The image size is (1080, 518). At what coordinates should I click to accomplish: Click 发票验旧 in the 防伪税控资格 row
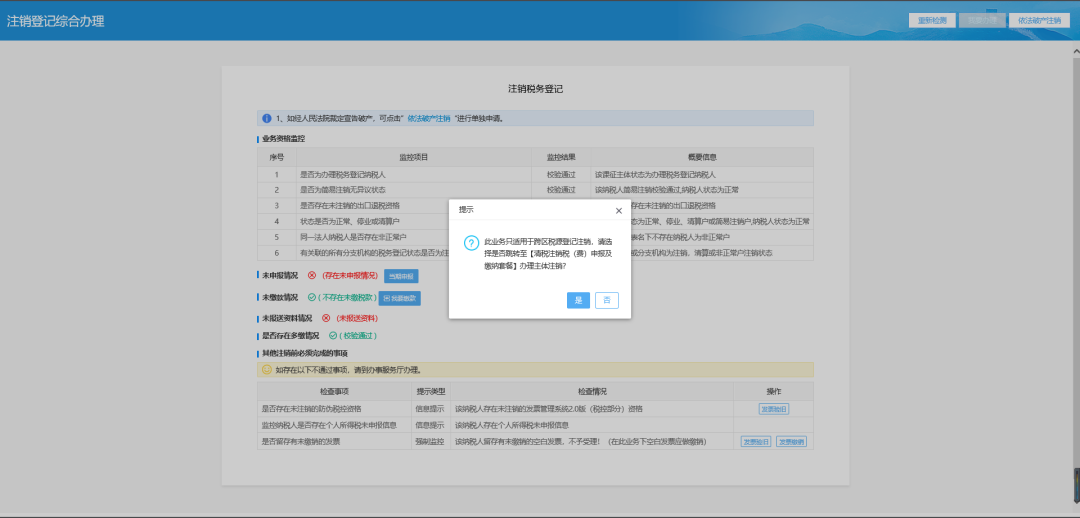(x=774, y=408)
